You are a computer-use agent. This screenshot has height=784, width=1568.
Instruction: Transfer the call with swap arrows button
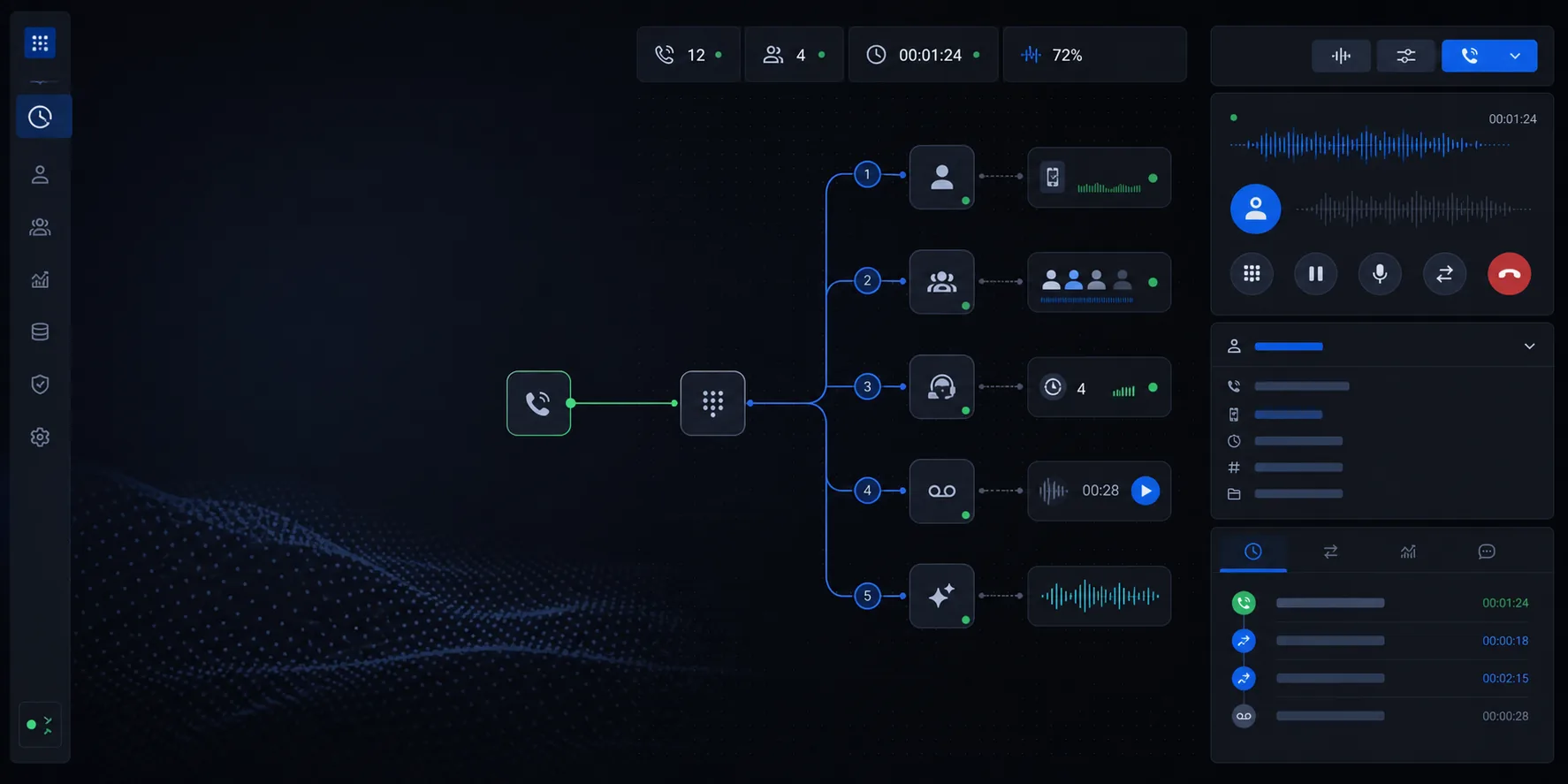pos(1444,274)
